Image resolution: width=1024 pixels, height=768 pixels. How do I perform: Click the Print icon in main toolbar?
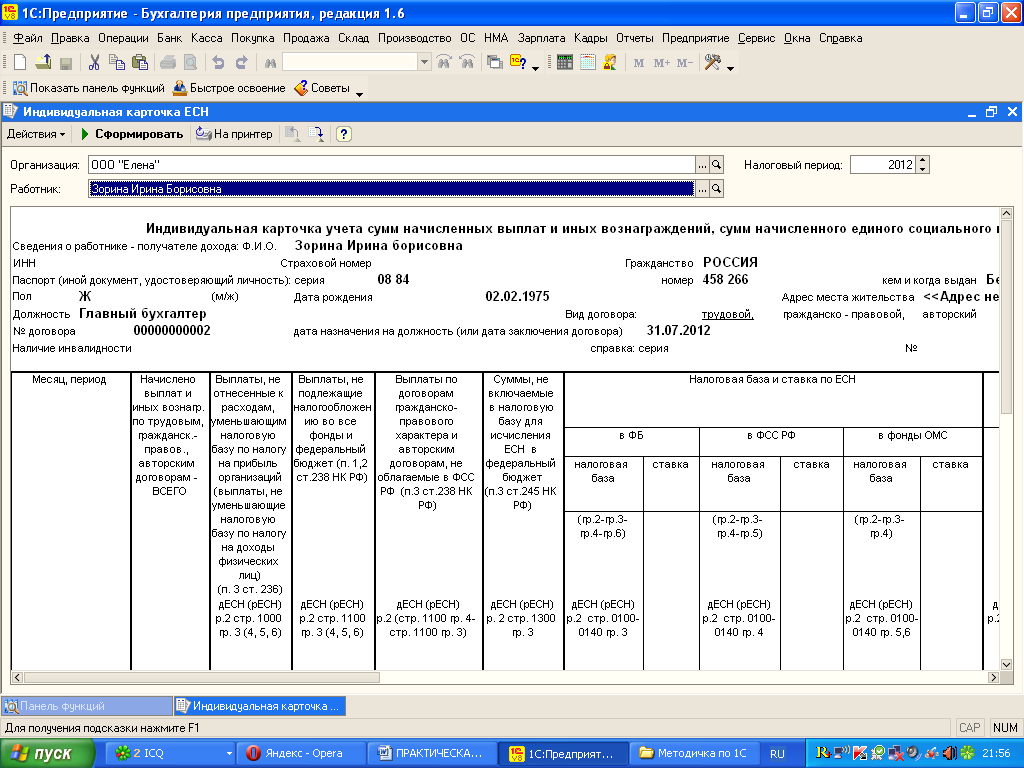pos(168,63)
